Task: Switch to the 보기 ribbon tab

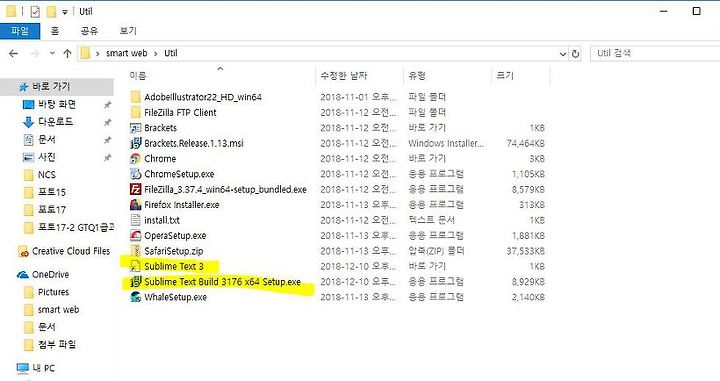Action: coord(128,31)
